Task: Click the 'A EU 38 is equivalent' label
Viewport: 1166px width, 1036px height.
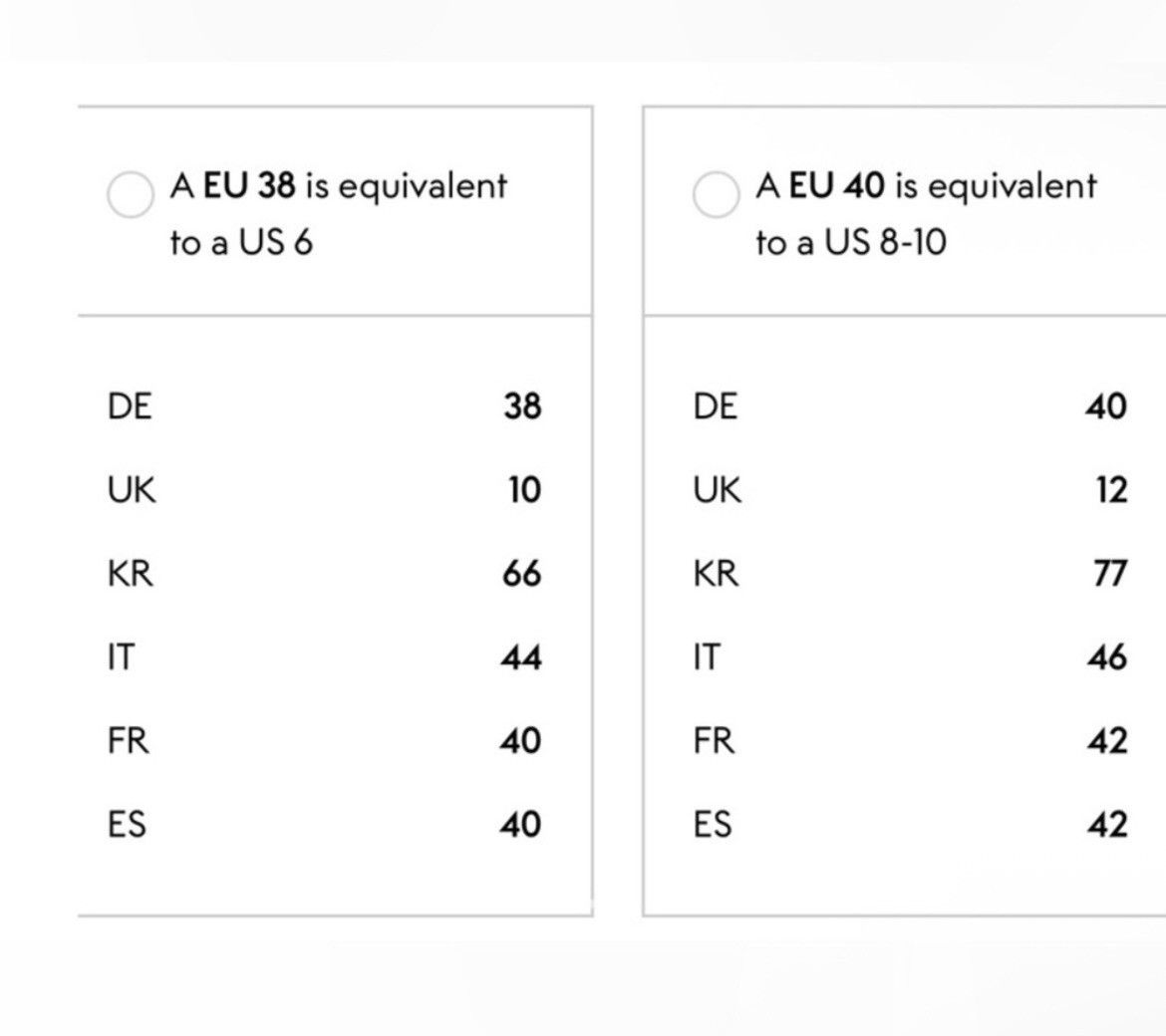Action: [x=339, y=186]
